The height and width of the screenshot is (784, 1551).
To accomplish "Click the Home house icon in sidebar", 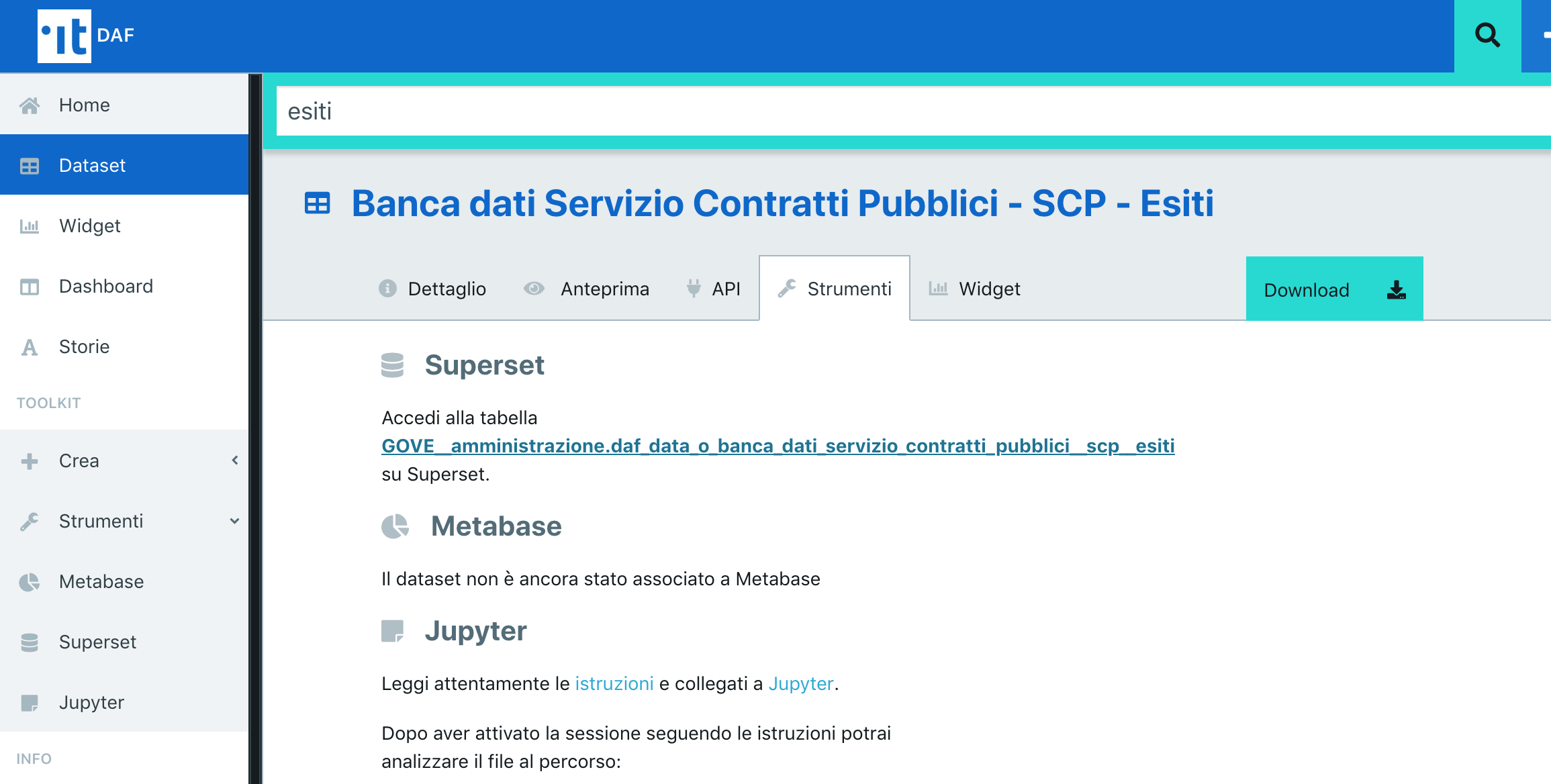I will coord(30,105).
